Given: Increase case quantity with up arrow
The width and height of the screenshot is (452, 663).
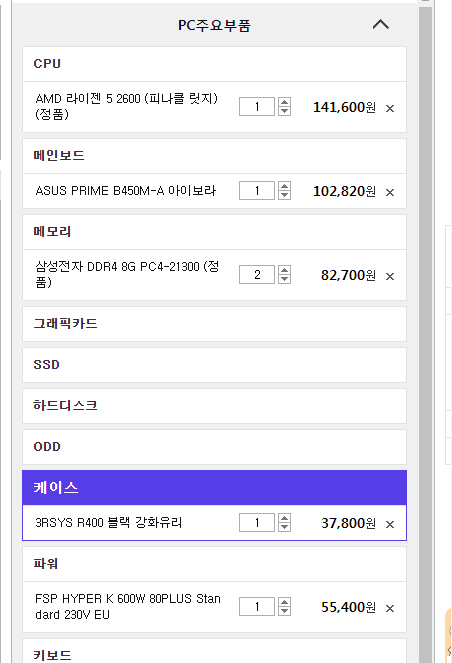Looking at the screenshot, I should (x=285, y=518).
